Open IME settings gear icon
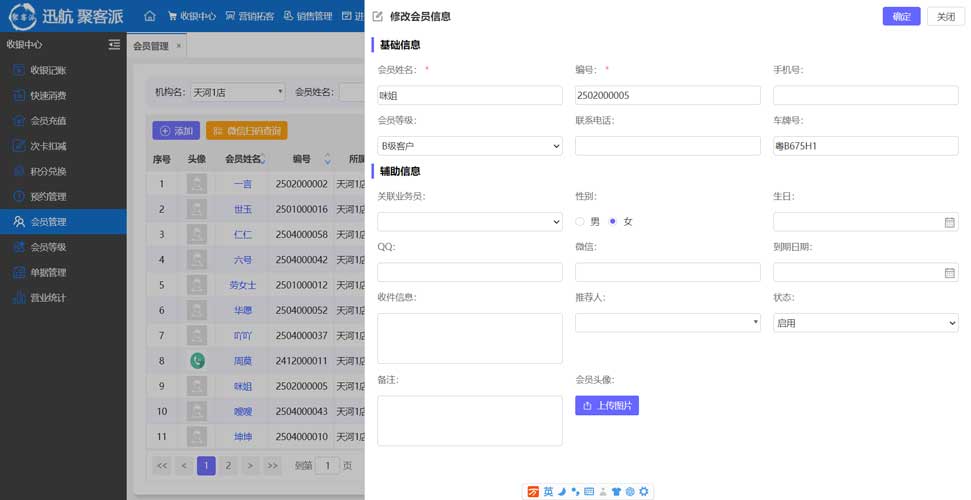971x500 pixels. pos(644,492)
